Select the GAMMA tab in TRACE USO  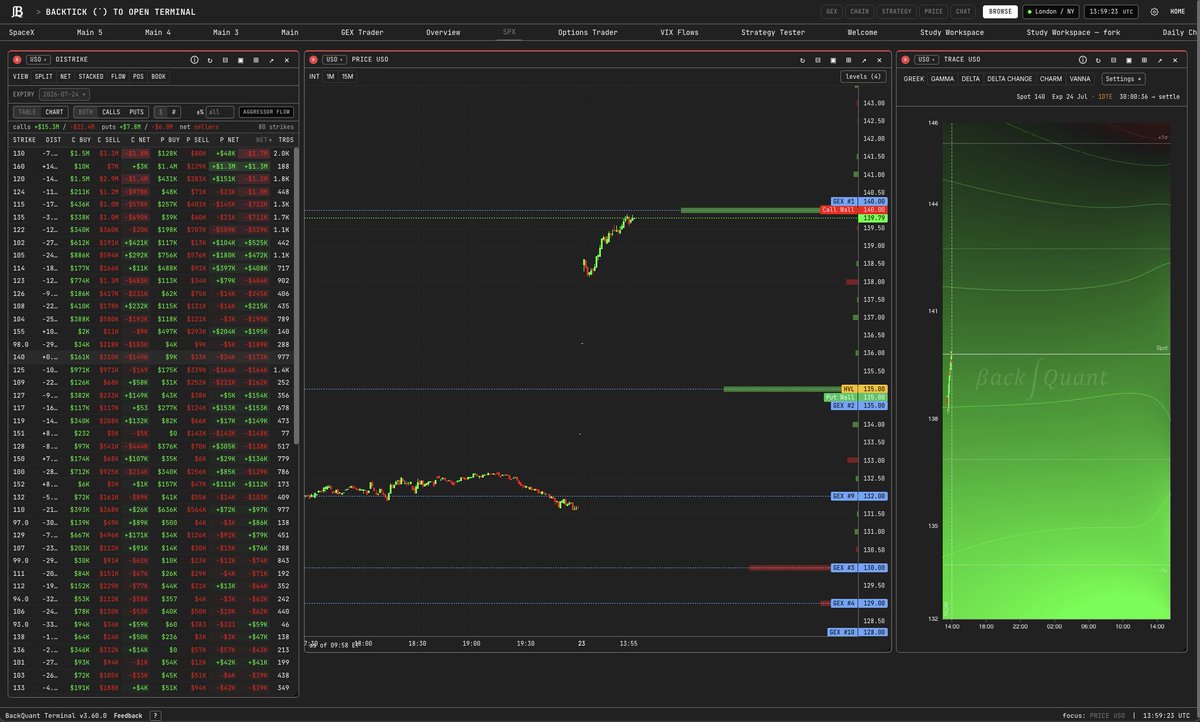942,78
